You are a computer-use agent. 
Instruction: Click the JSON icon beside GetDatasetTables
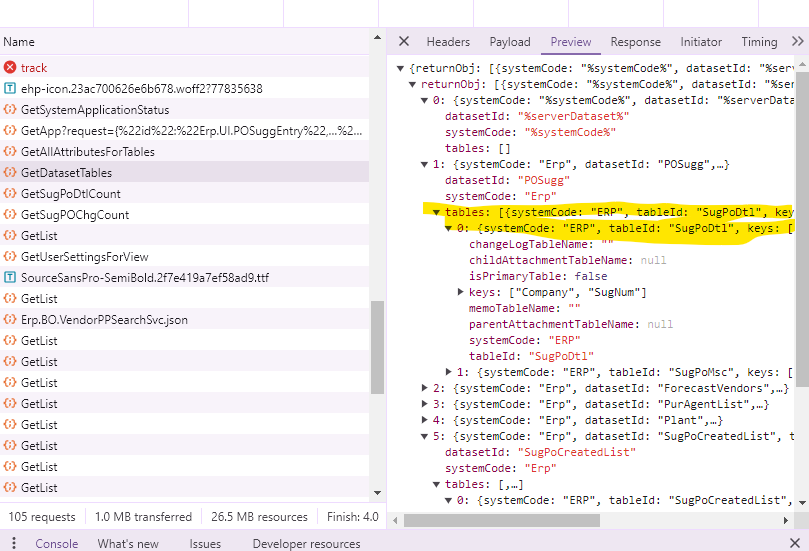(x=10, y=172)
